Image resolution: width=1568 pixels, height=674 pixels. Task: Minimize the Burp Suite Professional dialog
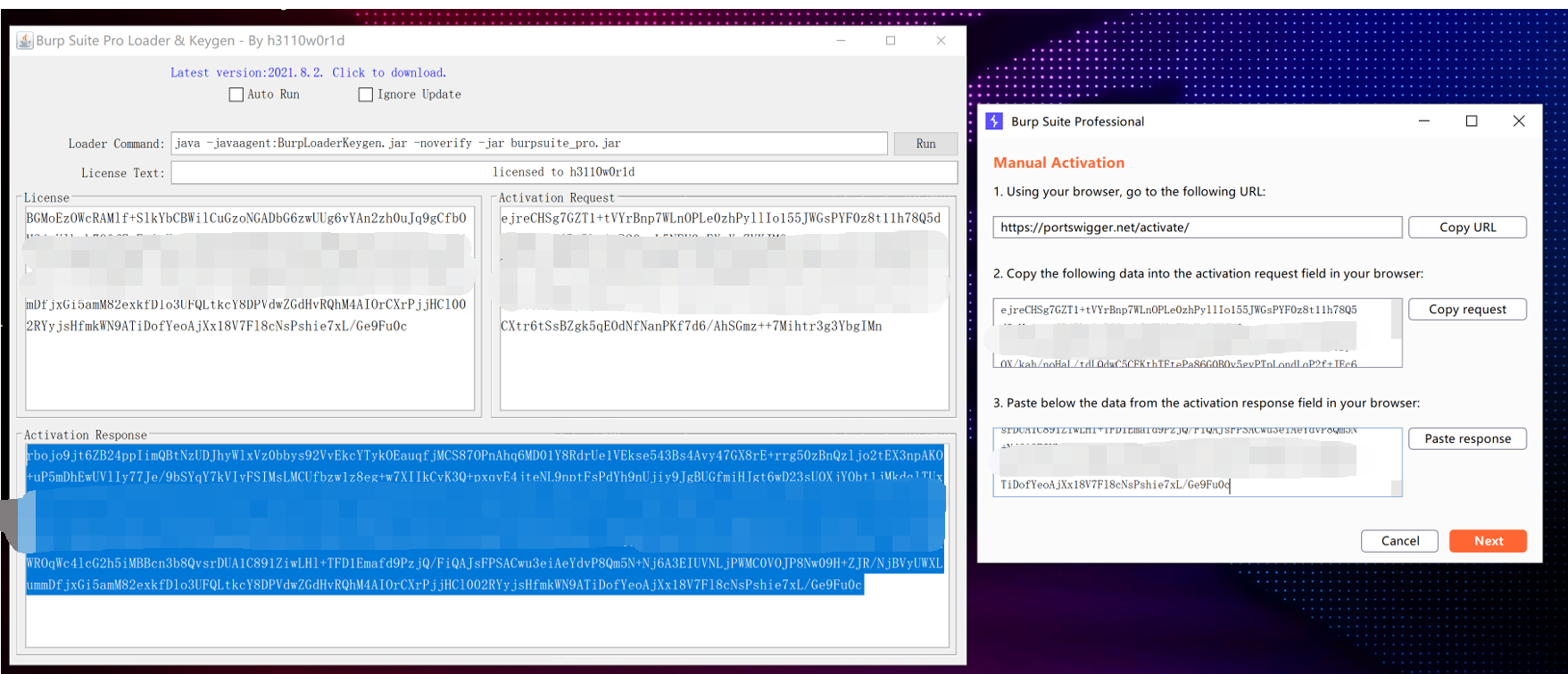(x=1424, y=121)
